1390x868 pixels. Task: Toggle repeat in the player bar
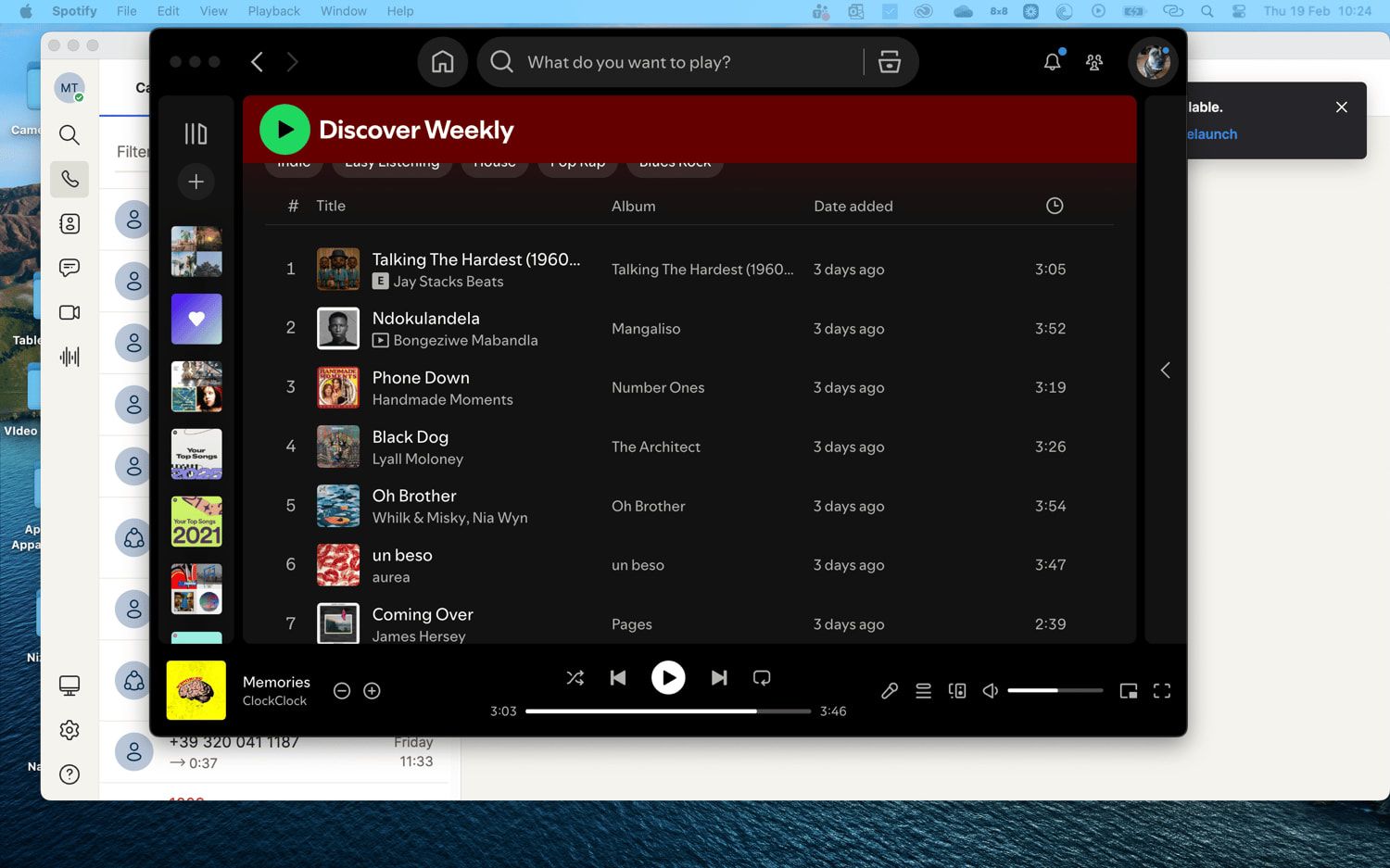coord(762,678)
